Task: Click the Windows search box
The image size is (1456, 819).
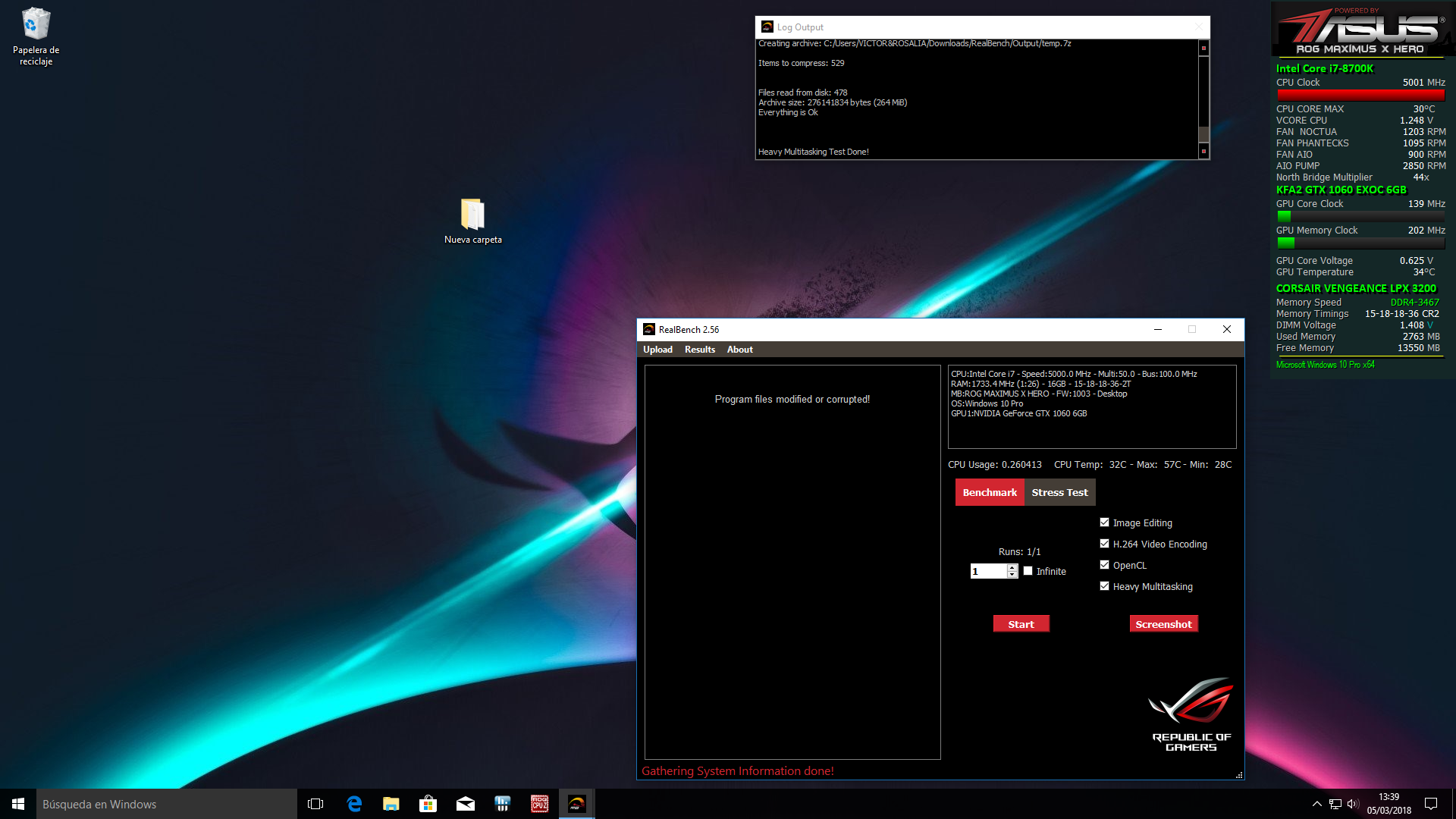Action: tap(167, 804)
